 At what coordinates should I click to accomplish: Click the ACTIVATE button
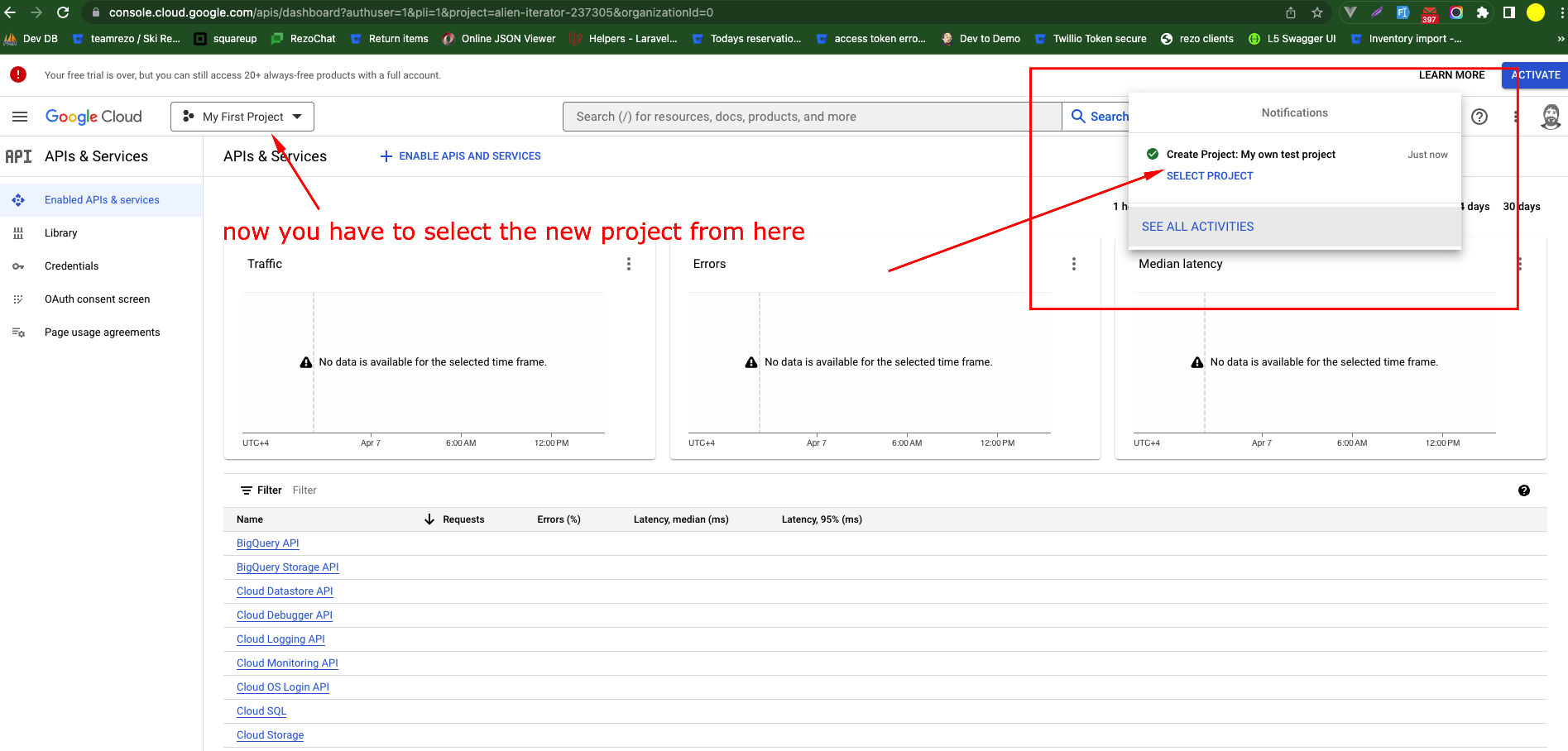(x=1535, y=74)
